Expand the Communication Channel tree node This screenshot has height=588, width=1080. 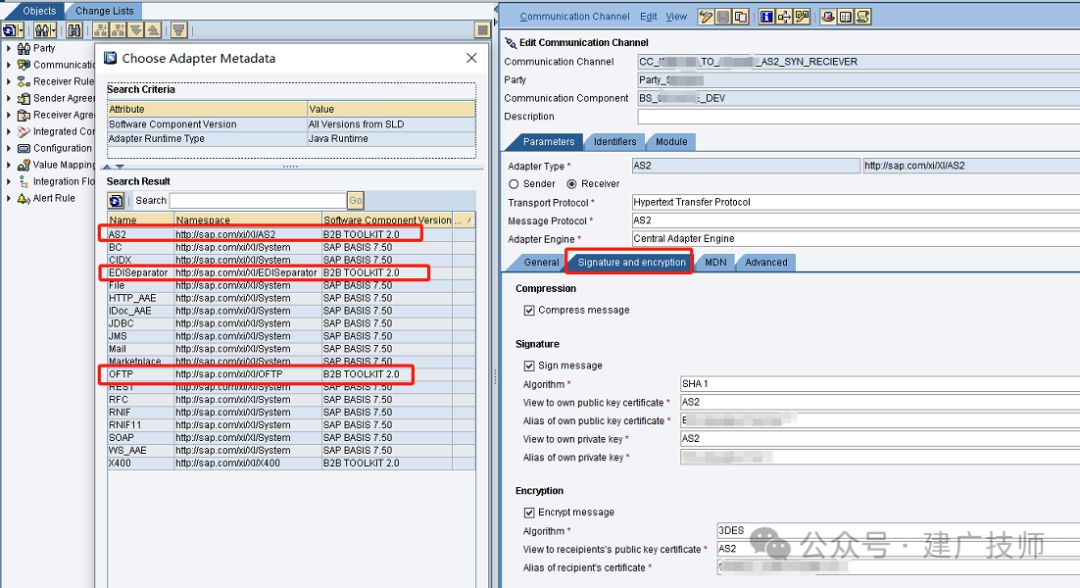pyautogui.click(x=8, y=65)
